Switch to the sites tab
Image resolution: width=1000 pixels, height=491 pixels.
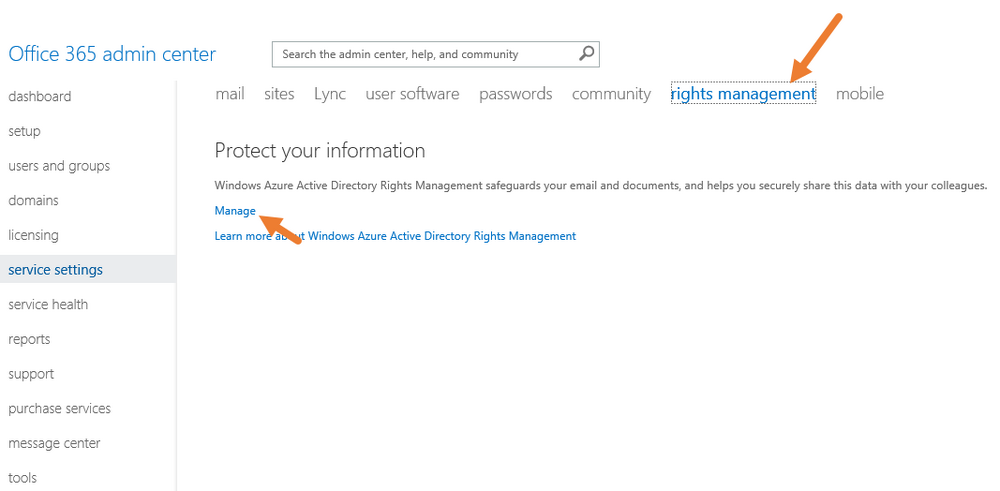279,94
